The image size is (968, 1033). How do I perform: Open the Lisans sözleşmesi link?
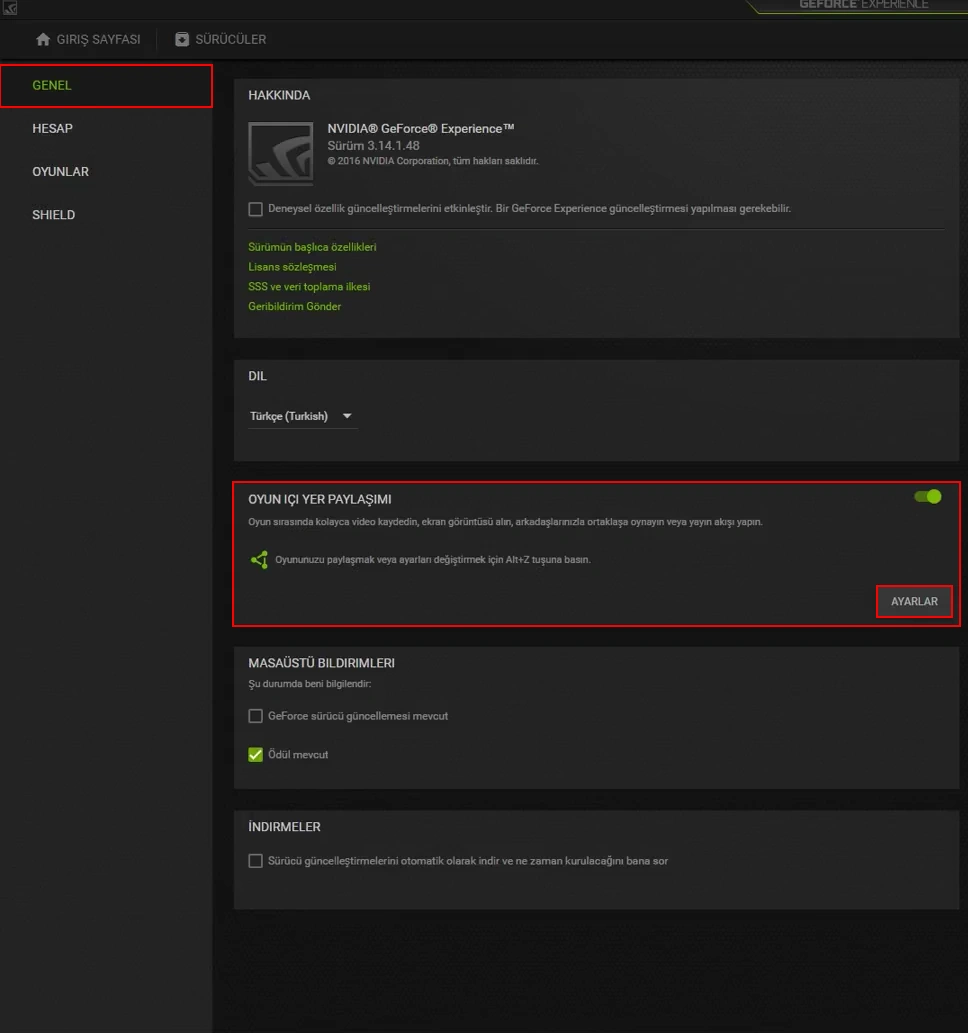pyautogui.click(x=292, y=267)
